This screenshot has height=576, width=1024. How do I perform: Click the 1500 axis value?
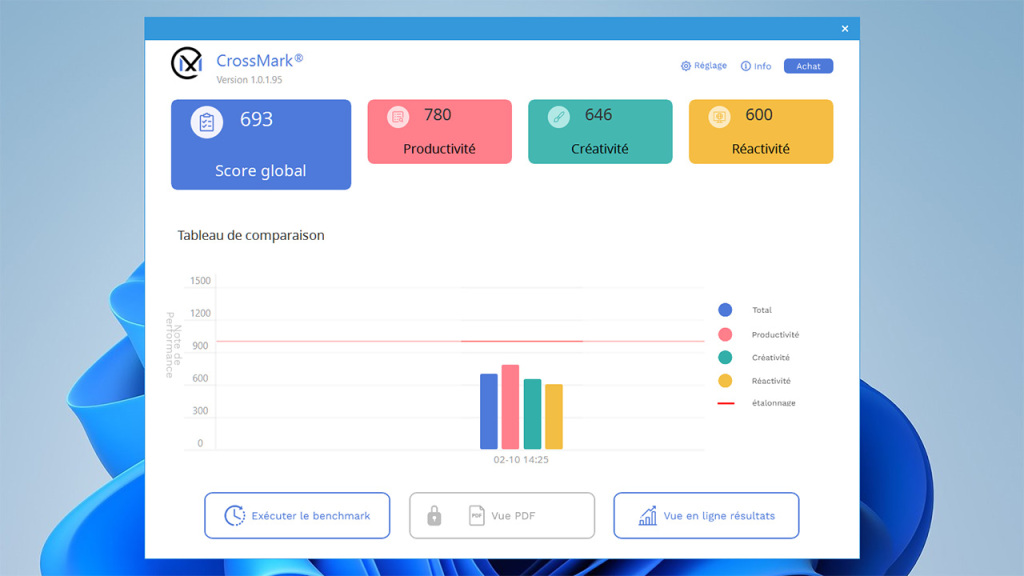coord(200,281)
